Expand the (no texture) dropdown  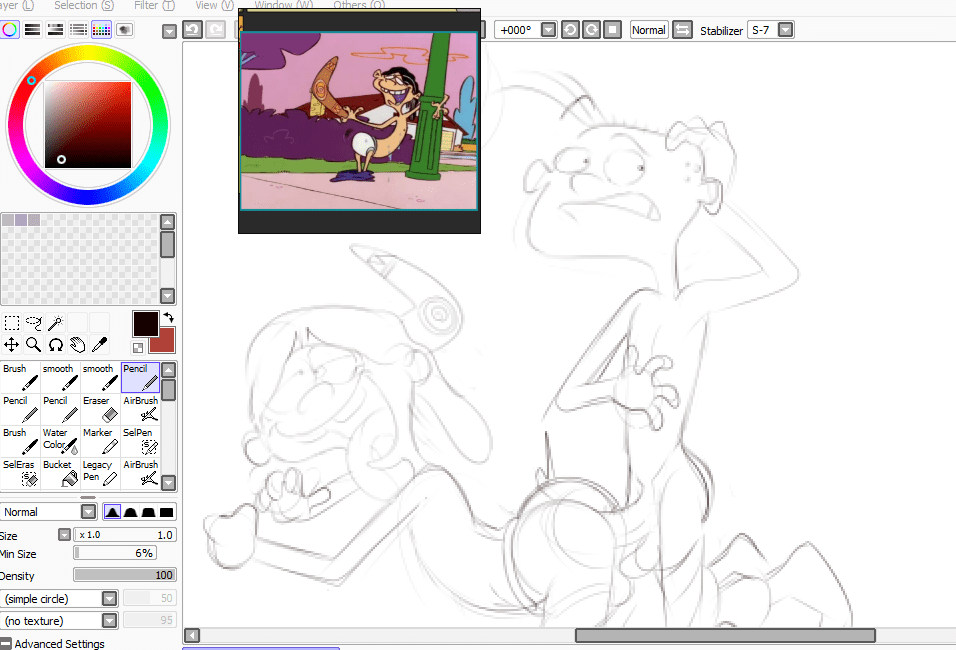pos(109,621)
